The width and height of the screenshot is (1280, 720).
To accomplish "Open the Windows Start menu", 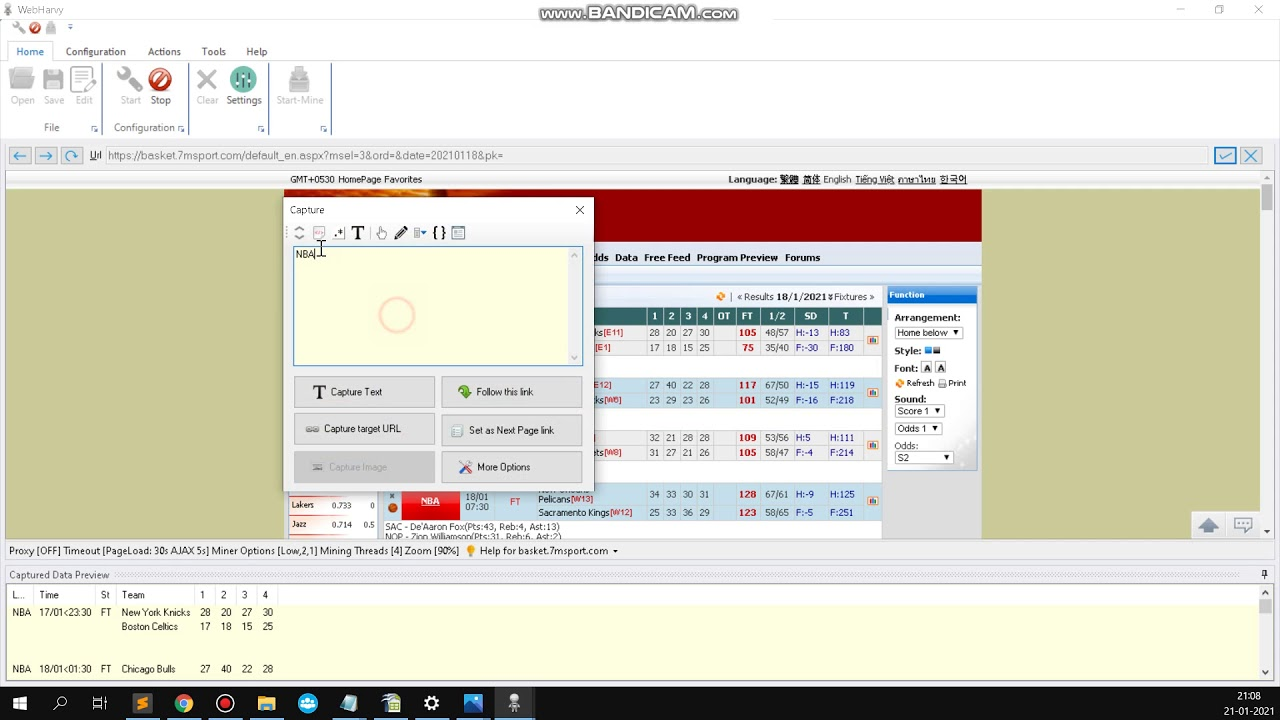I will [x=19, y=703].
